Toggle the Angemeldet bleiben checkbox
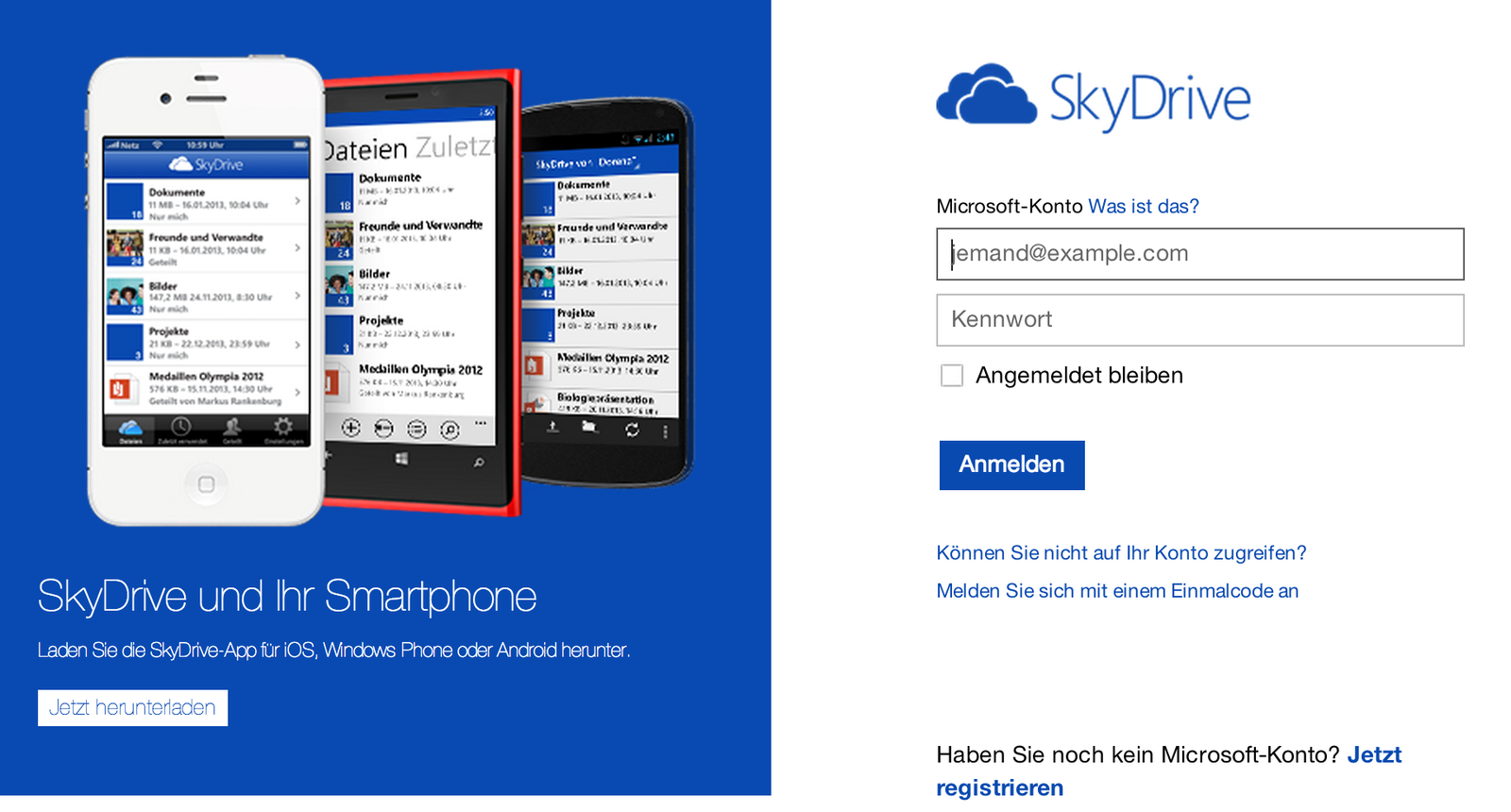Viewport: 1511px width, 812px height. pyautogui.click(x=952, y=376)
